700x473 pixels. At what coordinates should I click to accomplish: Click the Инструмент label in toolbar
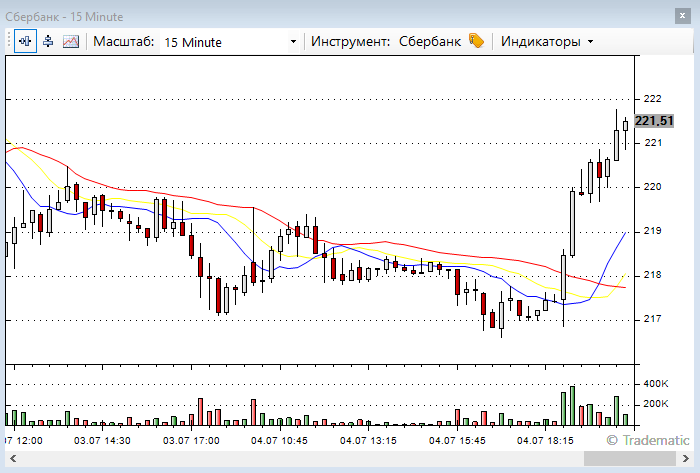[350, 41]
